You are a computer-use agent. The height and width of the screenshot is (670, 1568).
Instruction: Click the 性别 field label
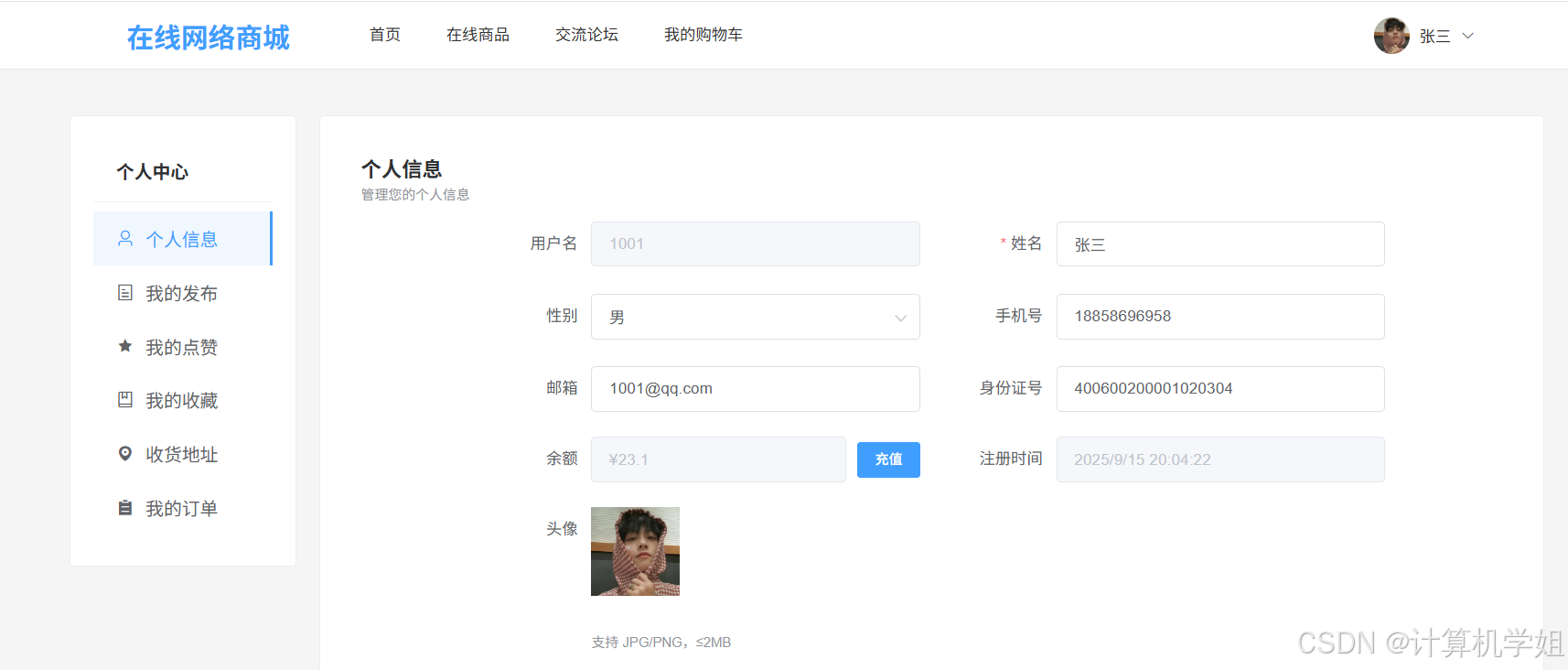coord(562,316)
